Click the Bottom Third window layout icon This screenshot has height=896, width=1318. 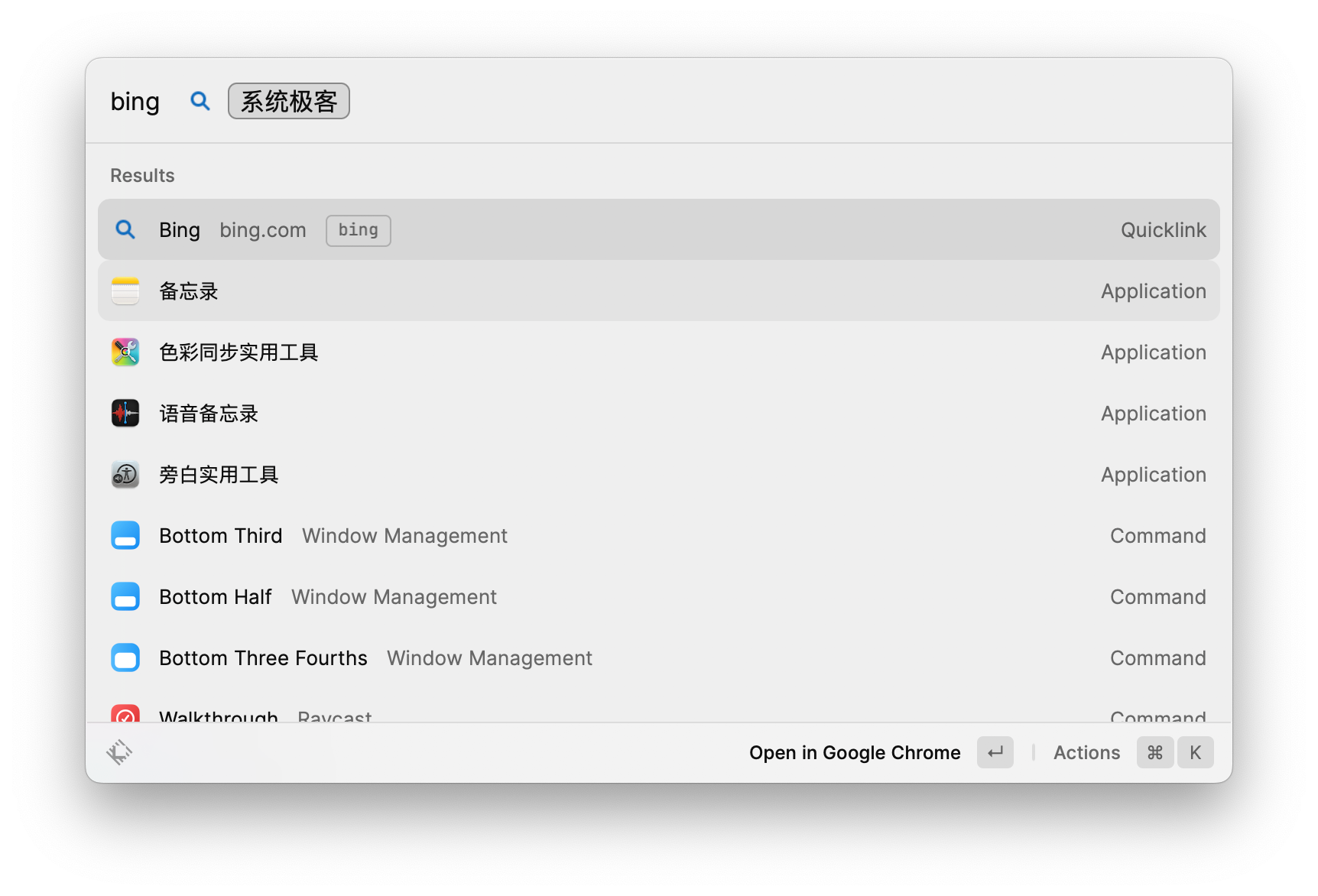(x=125, y=535)
